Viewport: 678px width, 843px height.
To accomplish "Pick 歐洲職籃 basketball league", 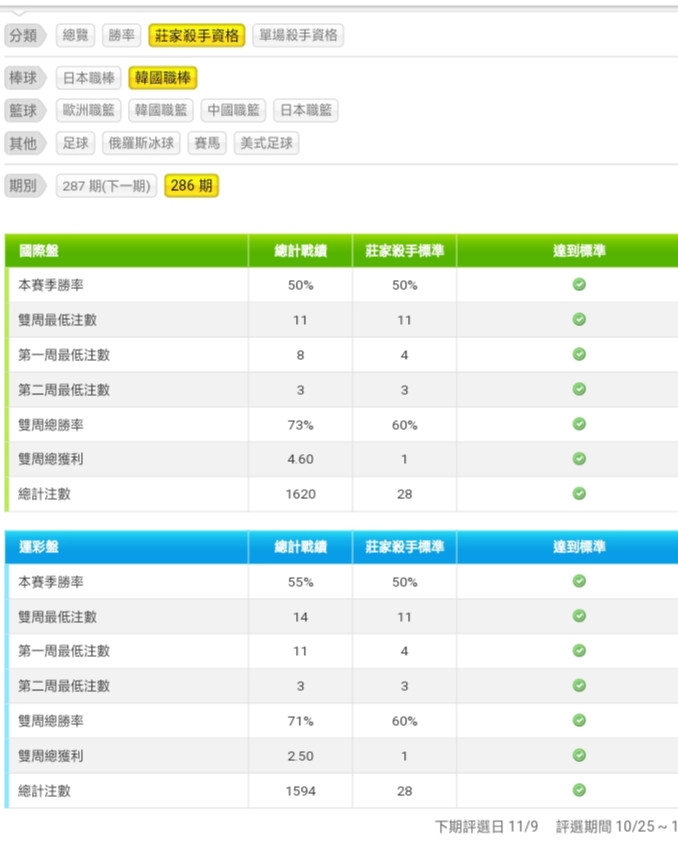I will tap(88, 110).
